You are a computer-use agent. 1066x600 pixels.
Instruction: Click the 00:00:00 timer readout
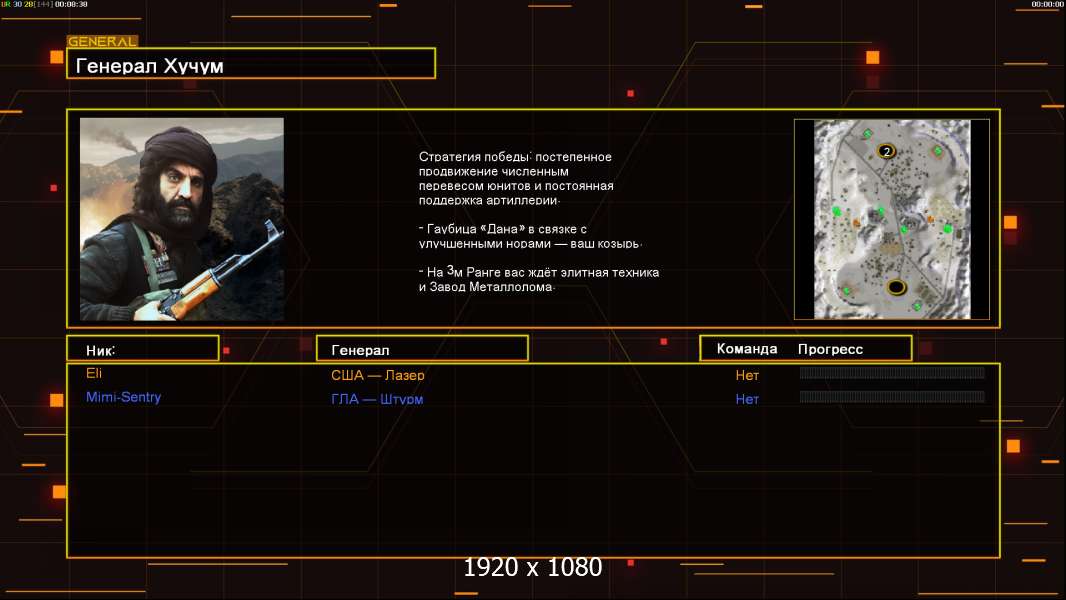pyautogui.click(x=1047, y=4)
